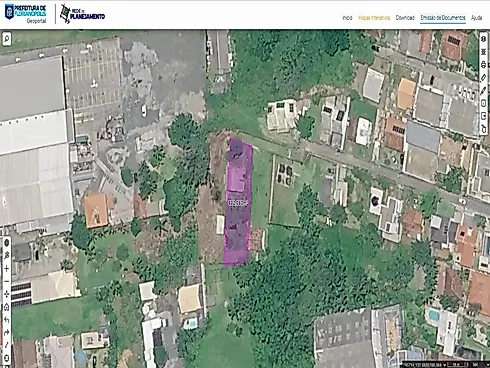Click the shield-shaped icon in the right toolbar
Screen dimensions: 490x368
point(484,103)
